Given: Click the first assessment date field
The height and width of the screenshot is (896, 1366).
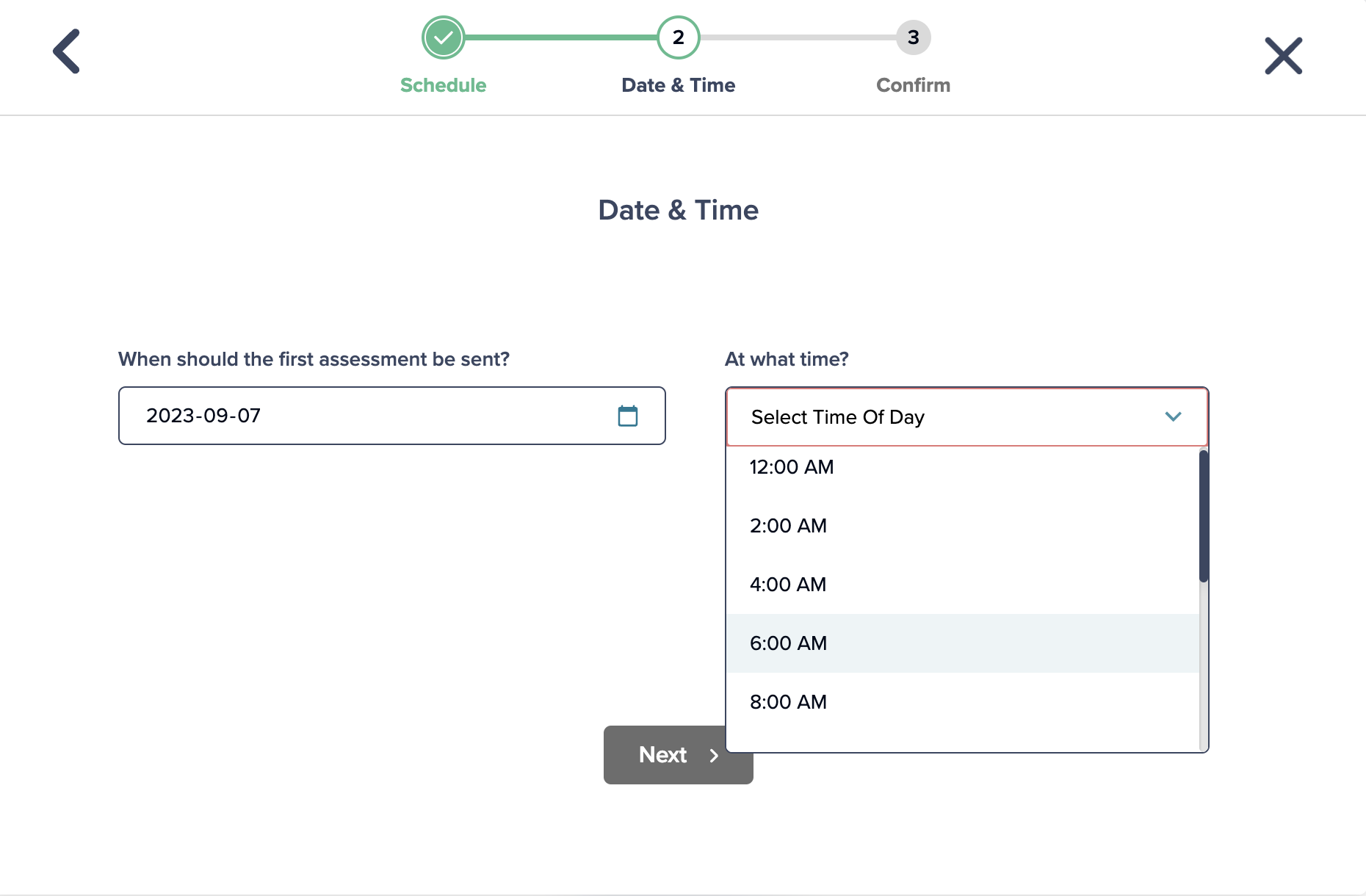Looking at the screenshot, I should (367, 416).
